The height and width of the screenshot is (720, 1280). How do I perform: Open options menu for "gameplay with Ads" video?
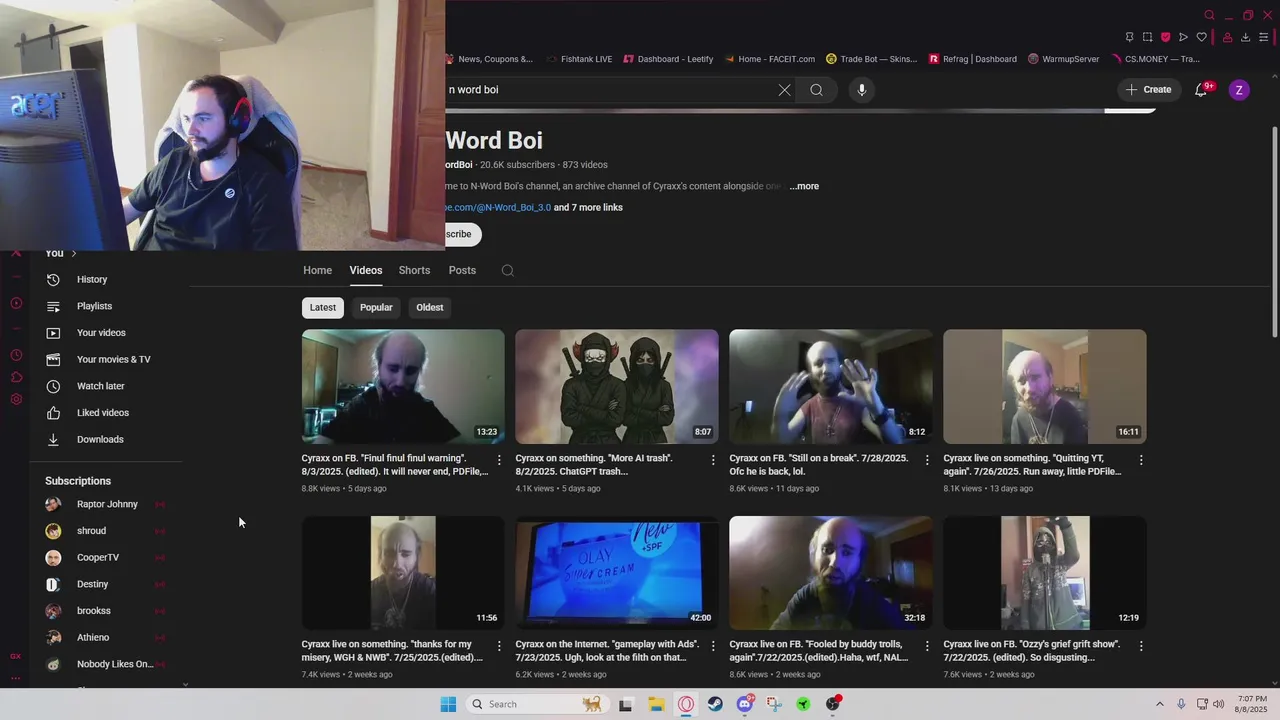pos(713,646)
